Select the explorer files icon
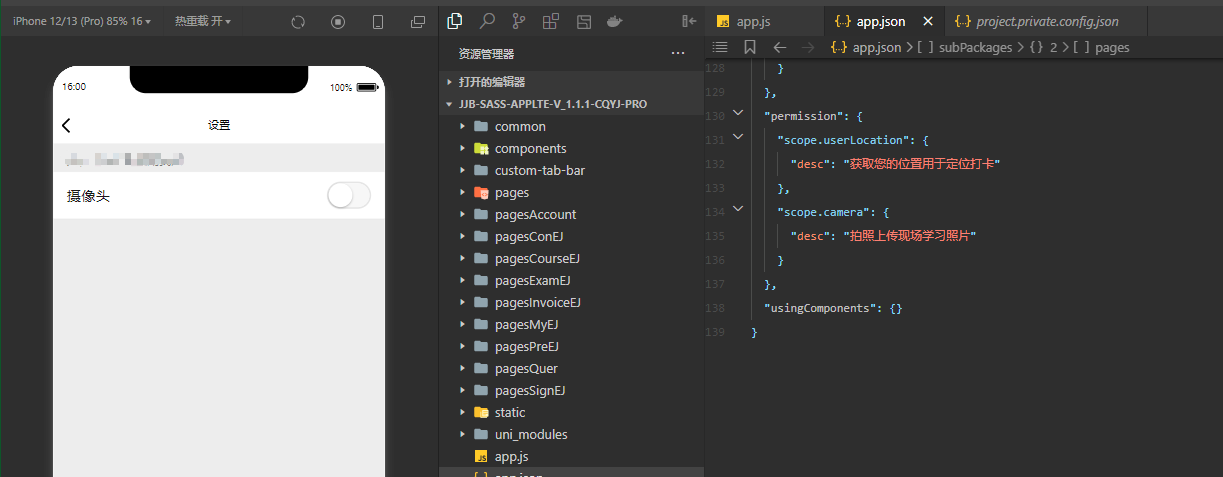Viewport: 1223px width, 477px height. [x=455, y=21]
